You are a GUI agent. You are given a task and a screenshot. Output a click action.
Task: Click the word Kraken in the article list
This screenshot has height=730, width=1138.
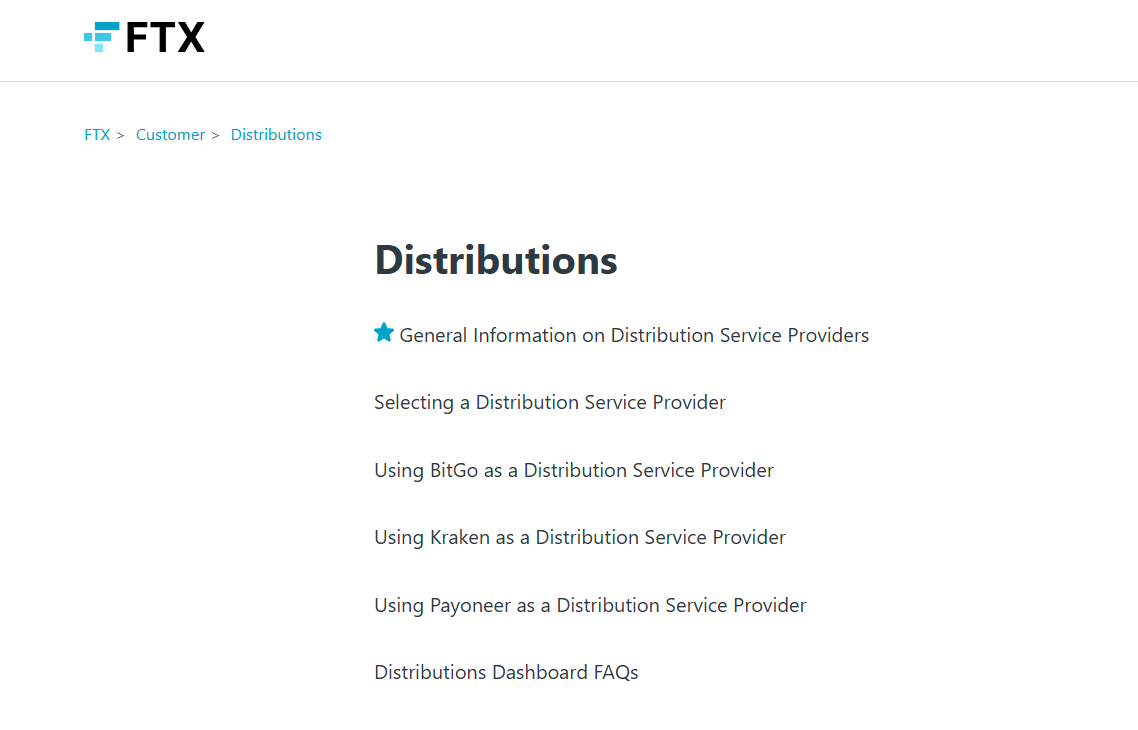click(x=460, y=538)
